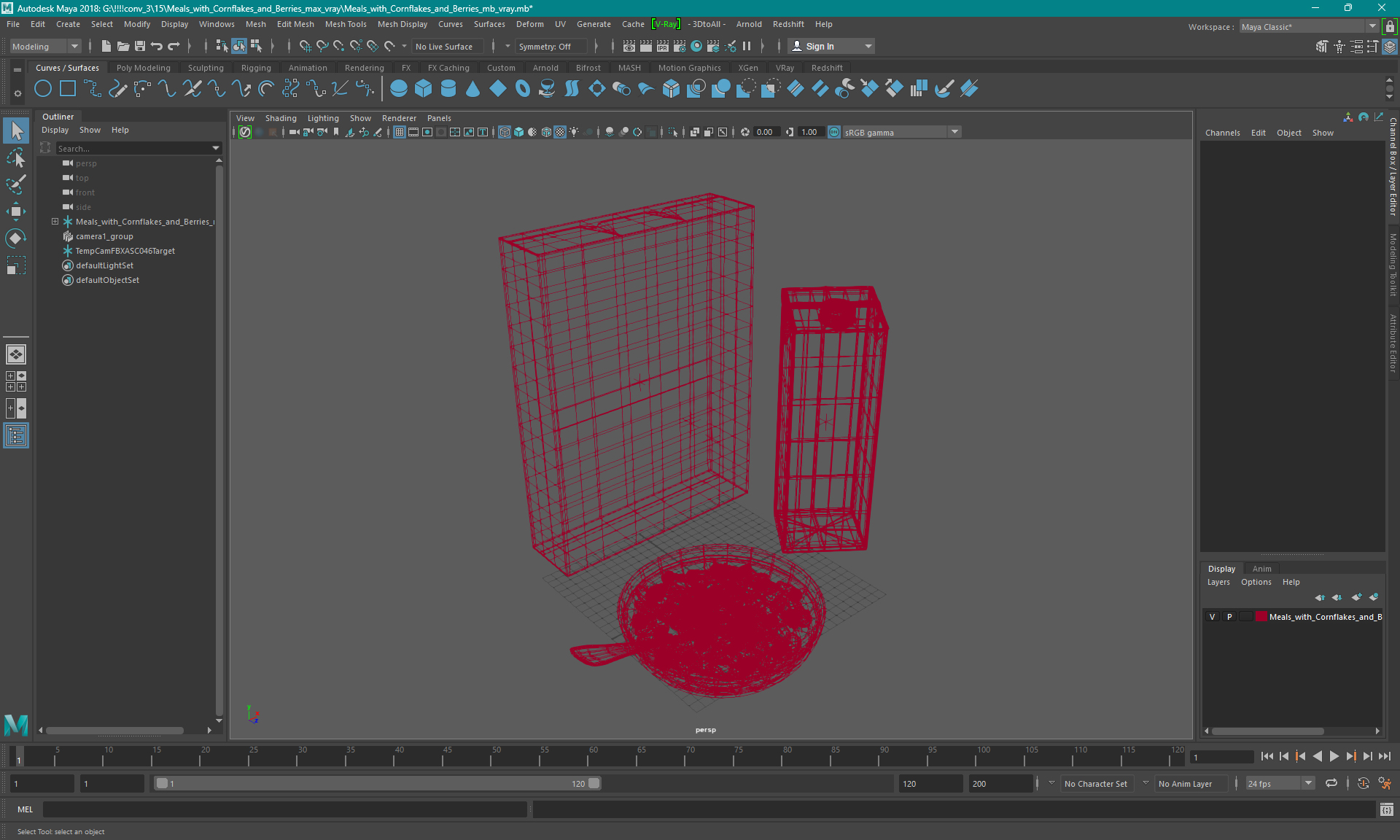Open the Symmetry: Off dropdown

(x=551, y=46)
